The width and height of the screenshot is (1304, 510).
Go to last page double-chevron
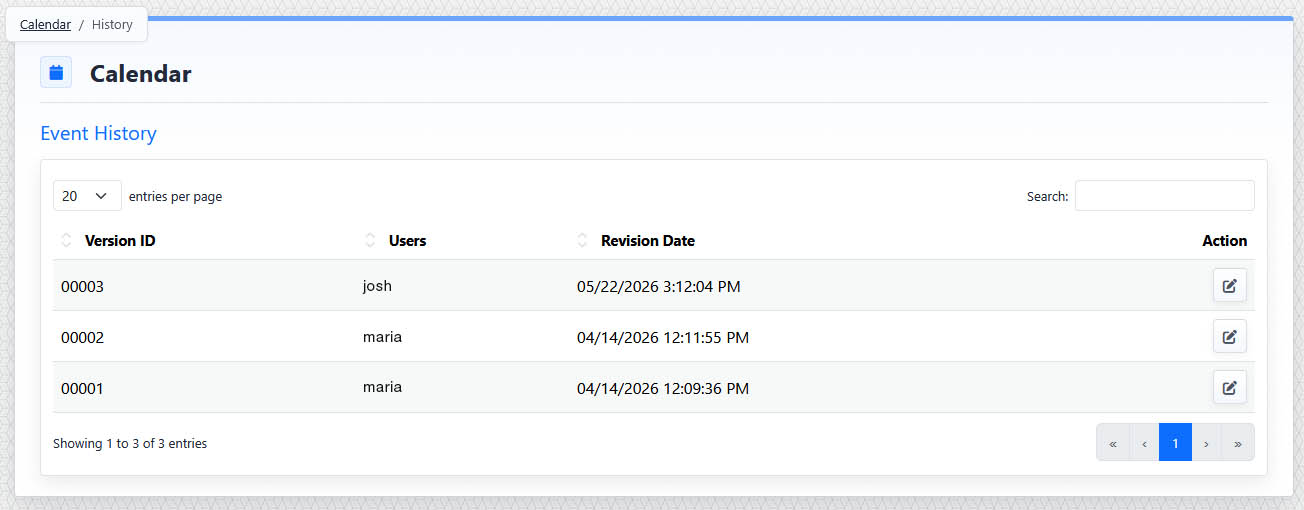pos(1238,442)
